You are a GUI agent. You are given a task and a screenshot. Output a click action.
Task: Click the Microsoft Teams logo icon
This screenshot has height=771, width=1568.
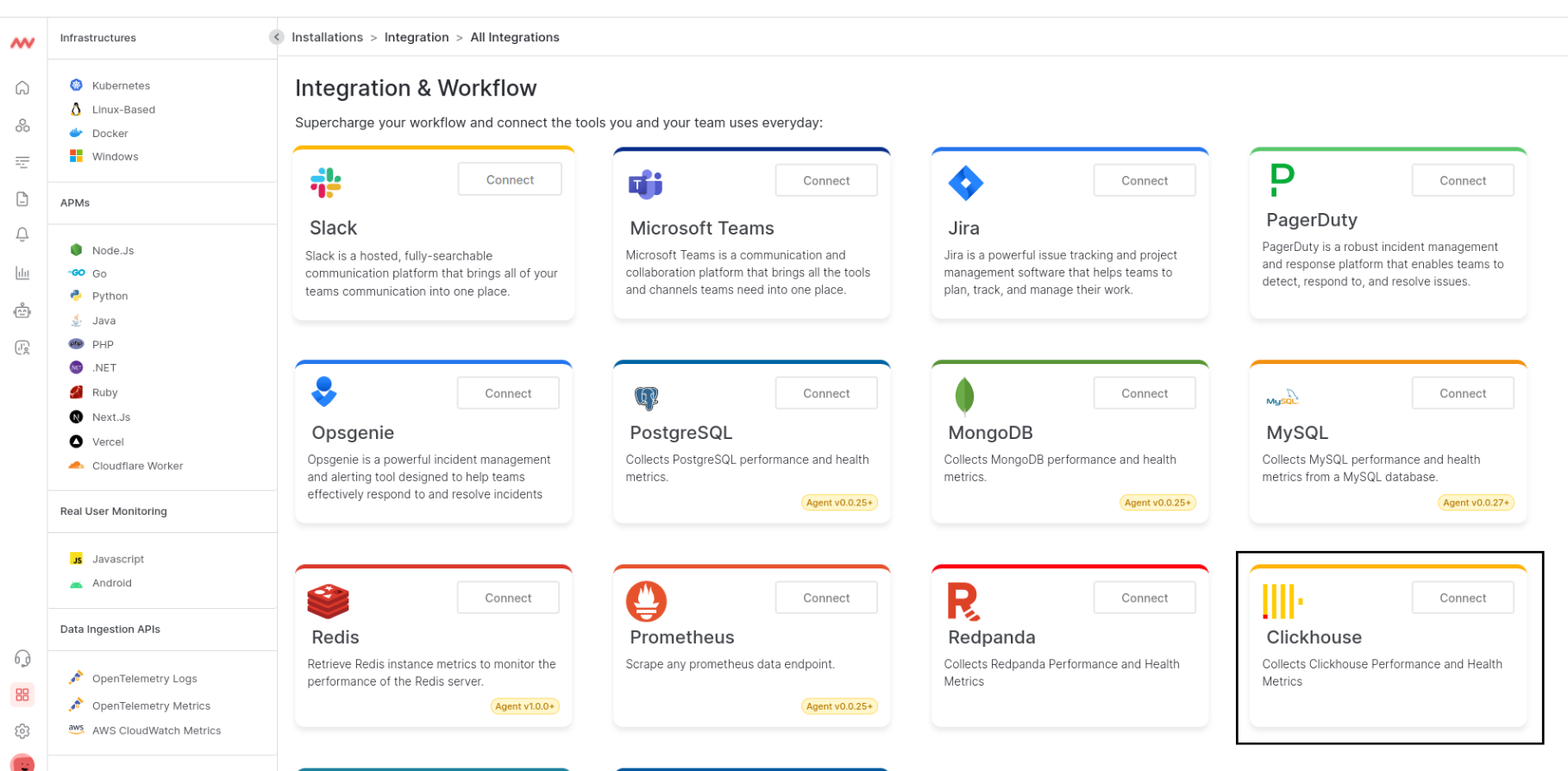coord(645,184)
